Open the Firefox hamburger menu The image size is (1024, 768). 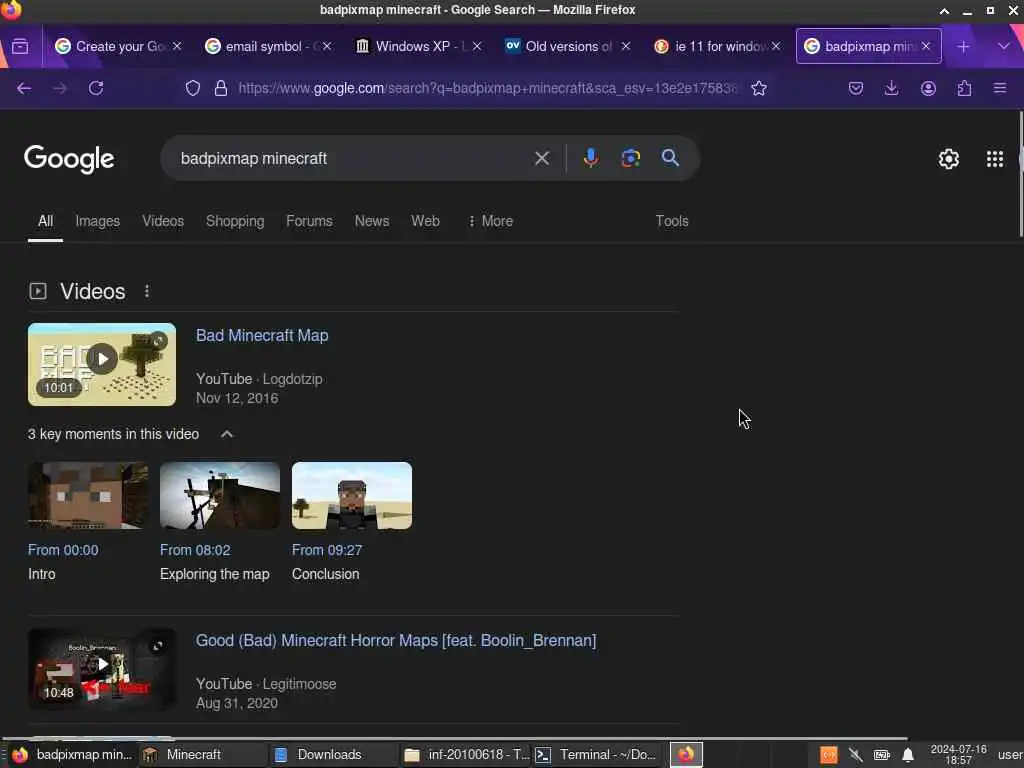tap(1000, 88)
